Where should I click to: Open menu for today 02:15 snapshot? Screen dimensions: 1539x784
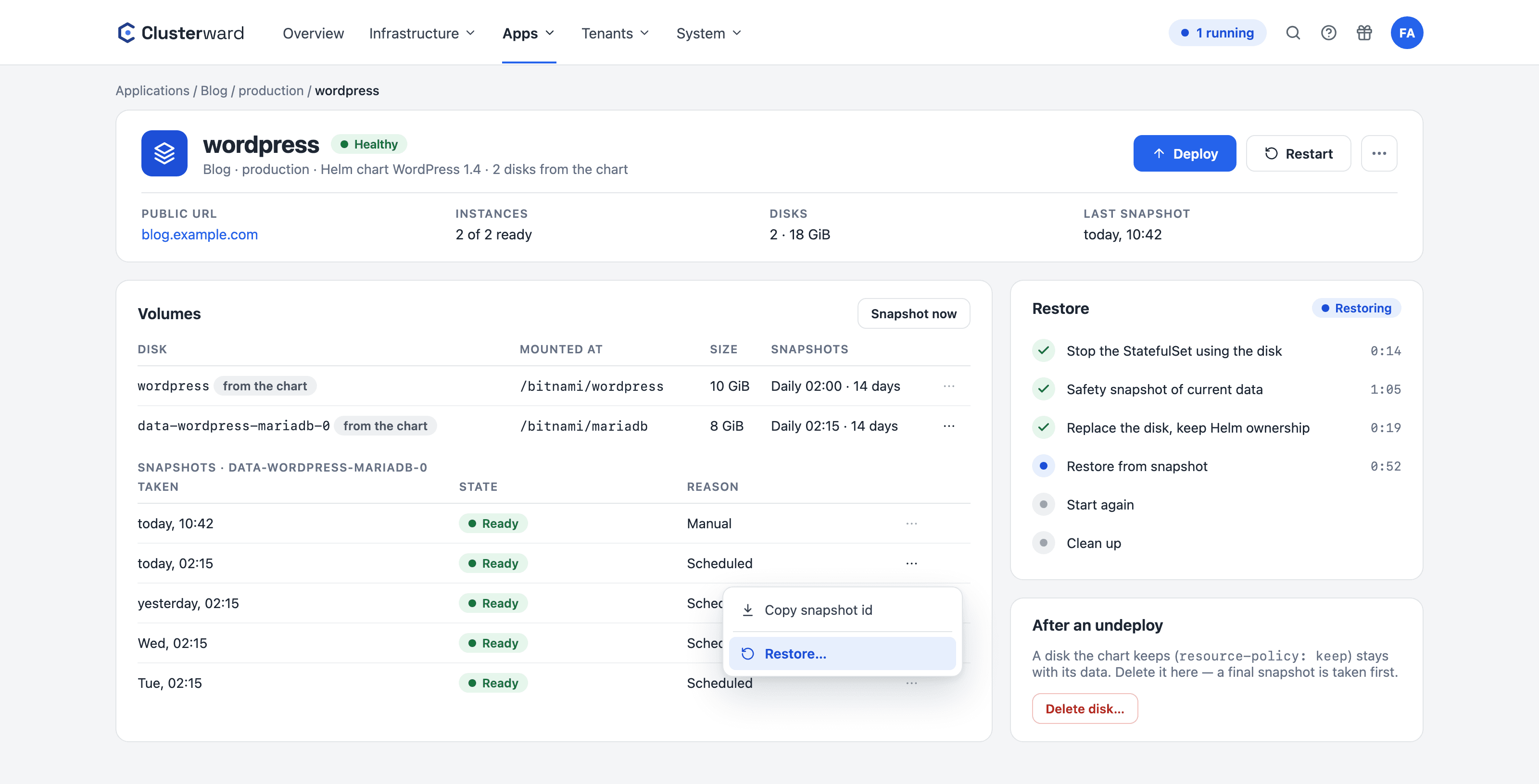911,564
